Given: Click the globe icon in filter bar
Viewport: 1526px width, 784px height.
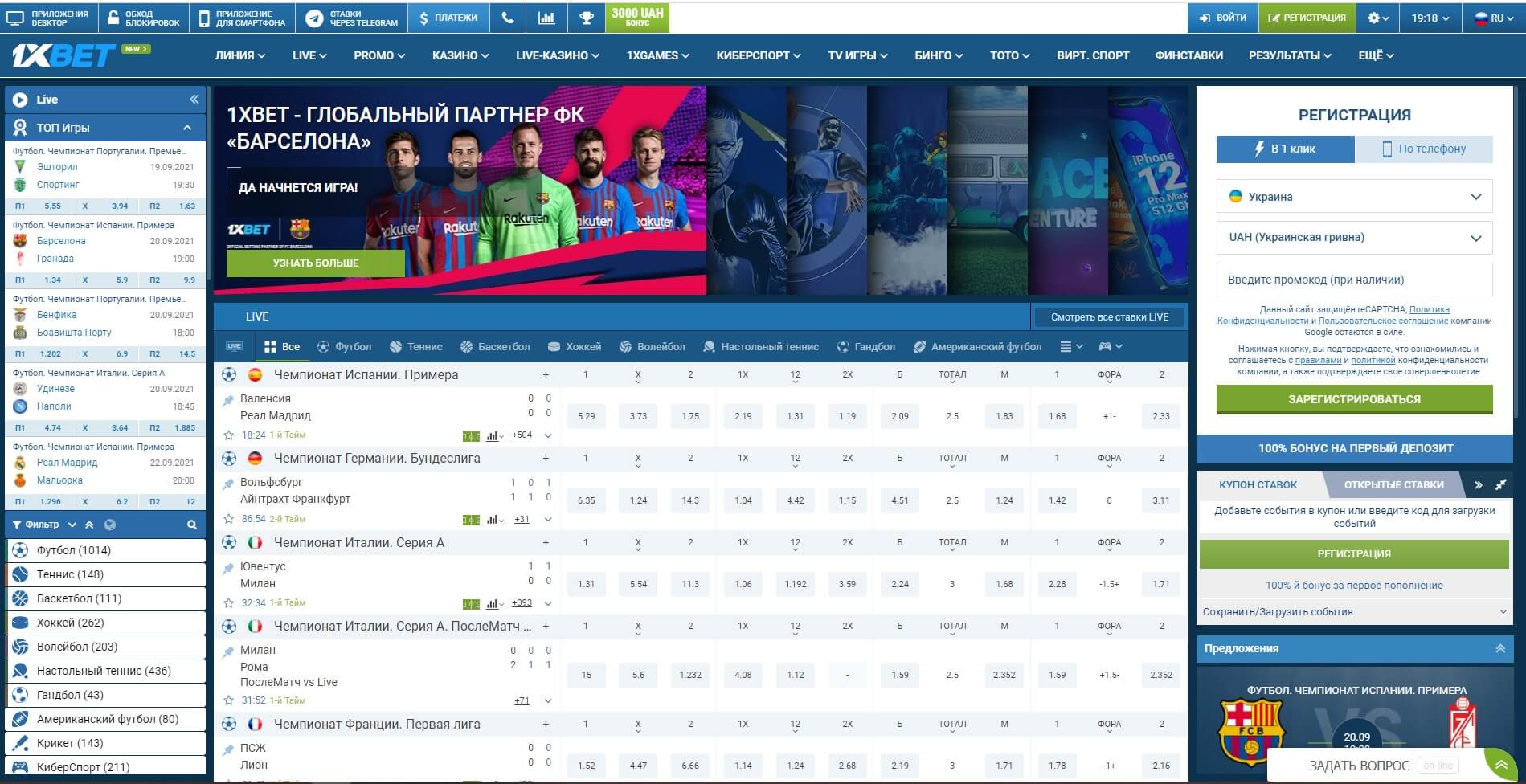Looking at the screenshot, I should pos(110,525).
